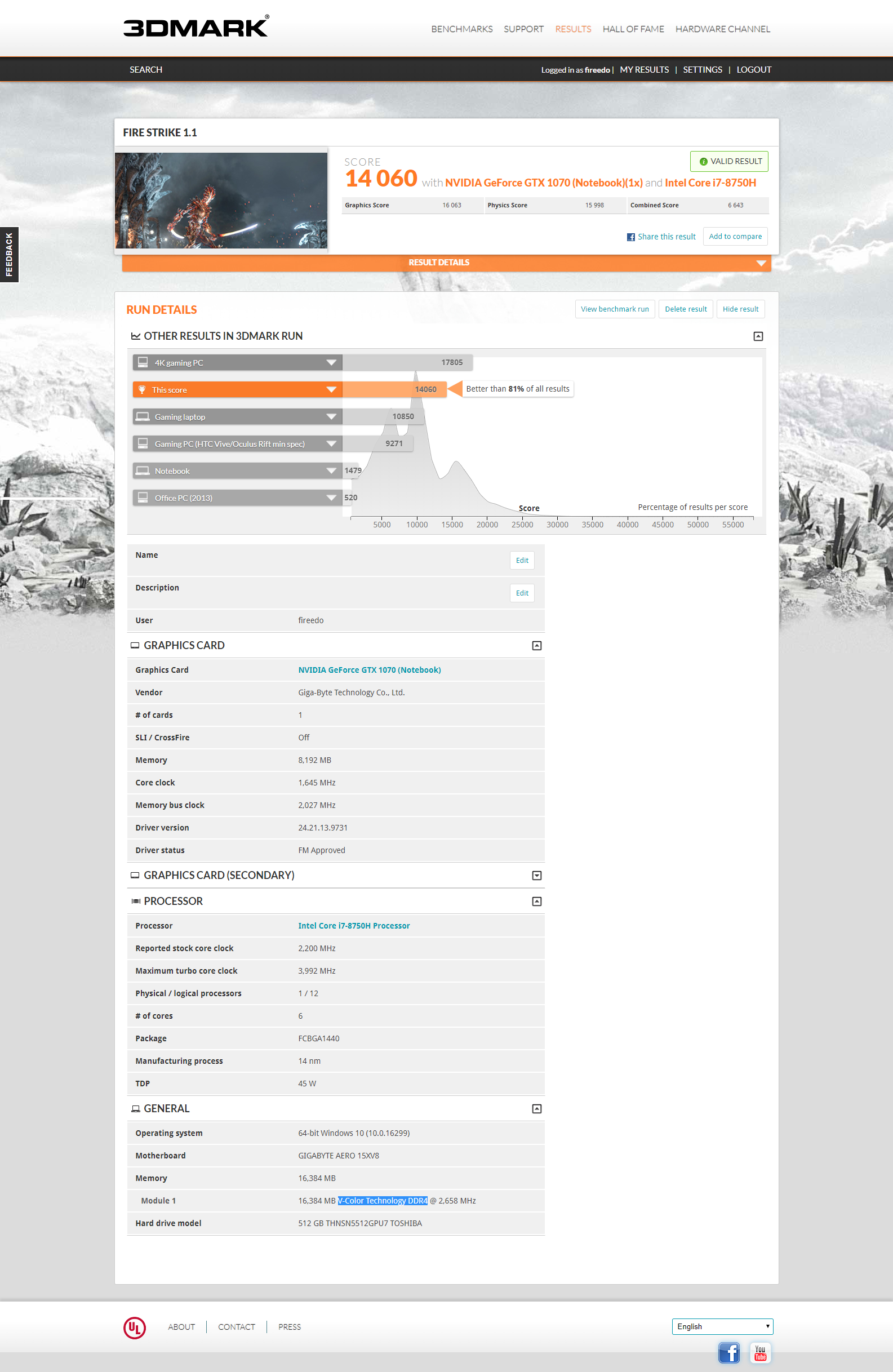Toggle the Result Details orange bar

[446, 263]
